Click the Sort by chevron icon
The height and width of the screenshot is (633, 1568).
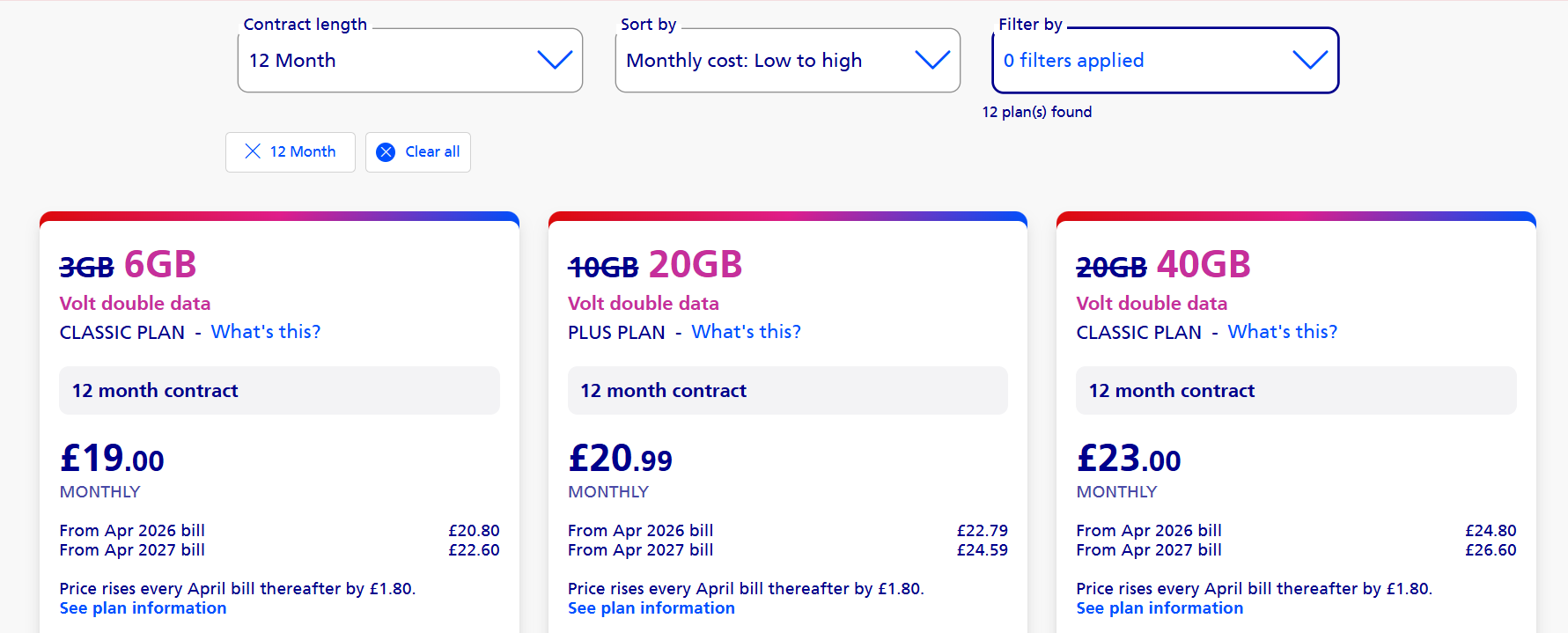pos(931,60)
